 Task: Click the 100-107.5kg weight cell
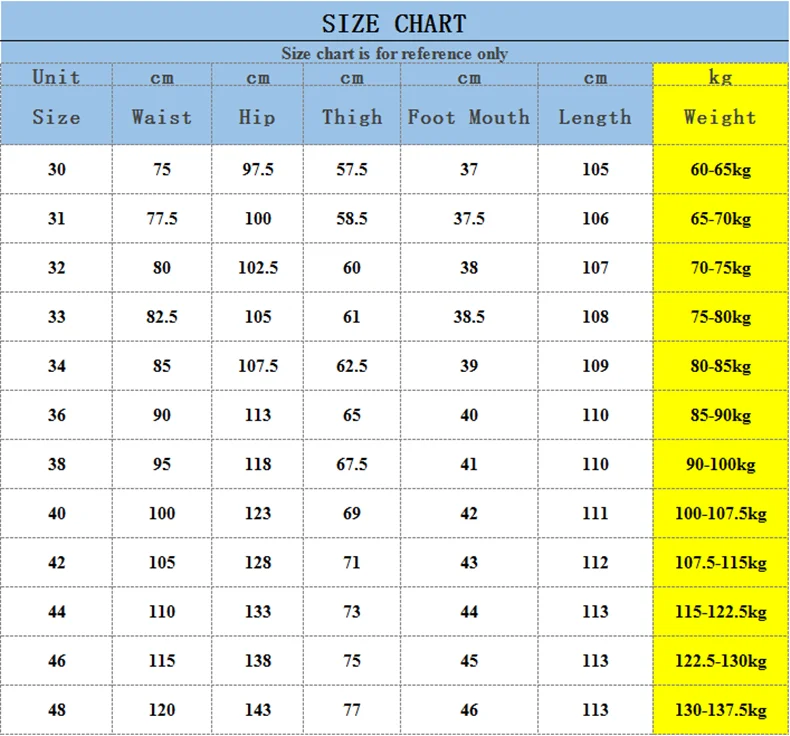point(720,513)
